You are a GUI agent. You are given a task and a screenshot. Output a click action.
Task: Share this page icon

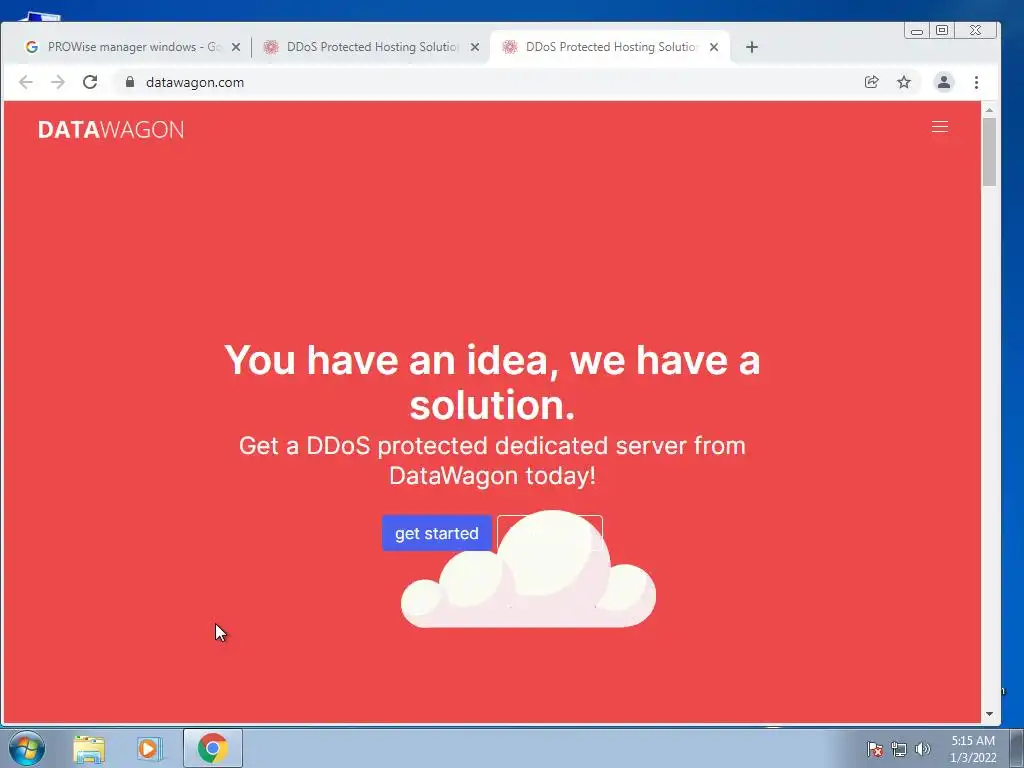coord(871,82)
